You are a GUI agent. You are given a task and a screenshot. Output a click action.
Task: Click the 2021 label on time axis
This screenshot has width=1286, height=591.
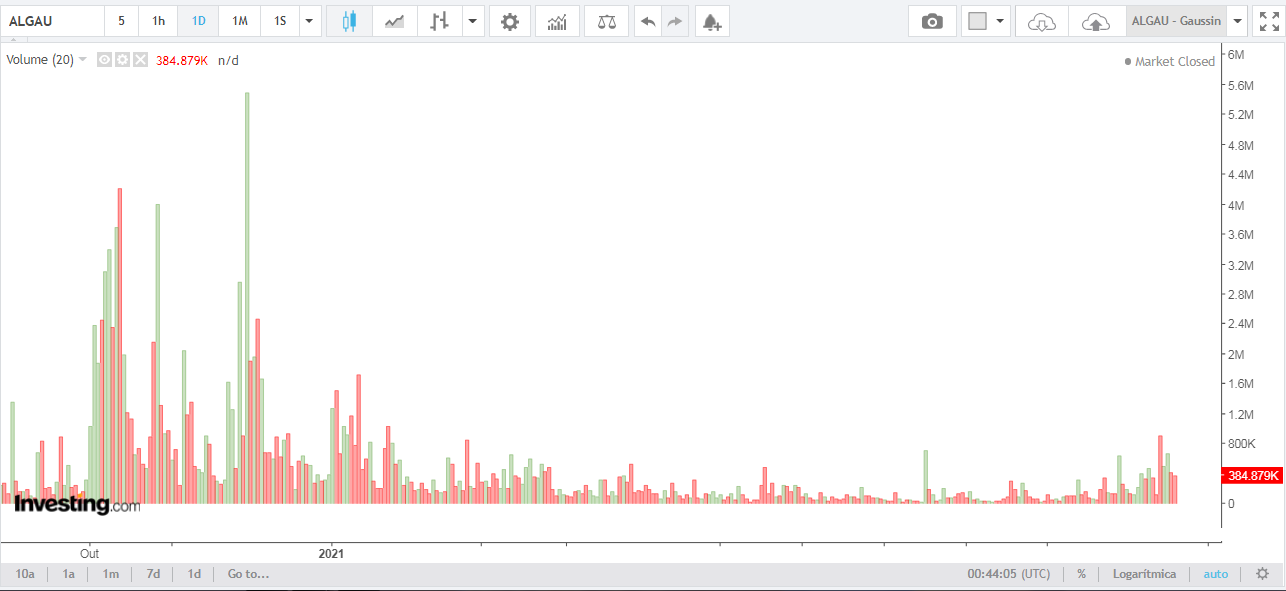click(331, 552)
